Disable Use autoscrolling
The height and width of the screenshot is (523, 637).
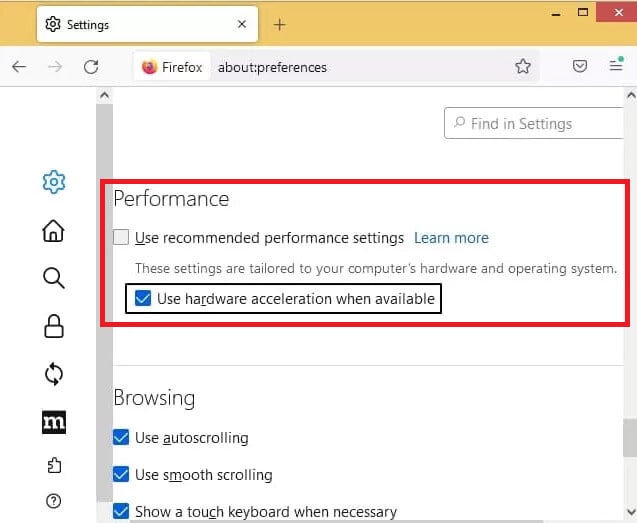[121, 438]
